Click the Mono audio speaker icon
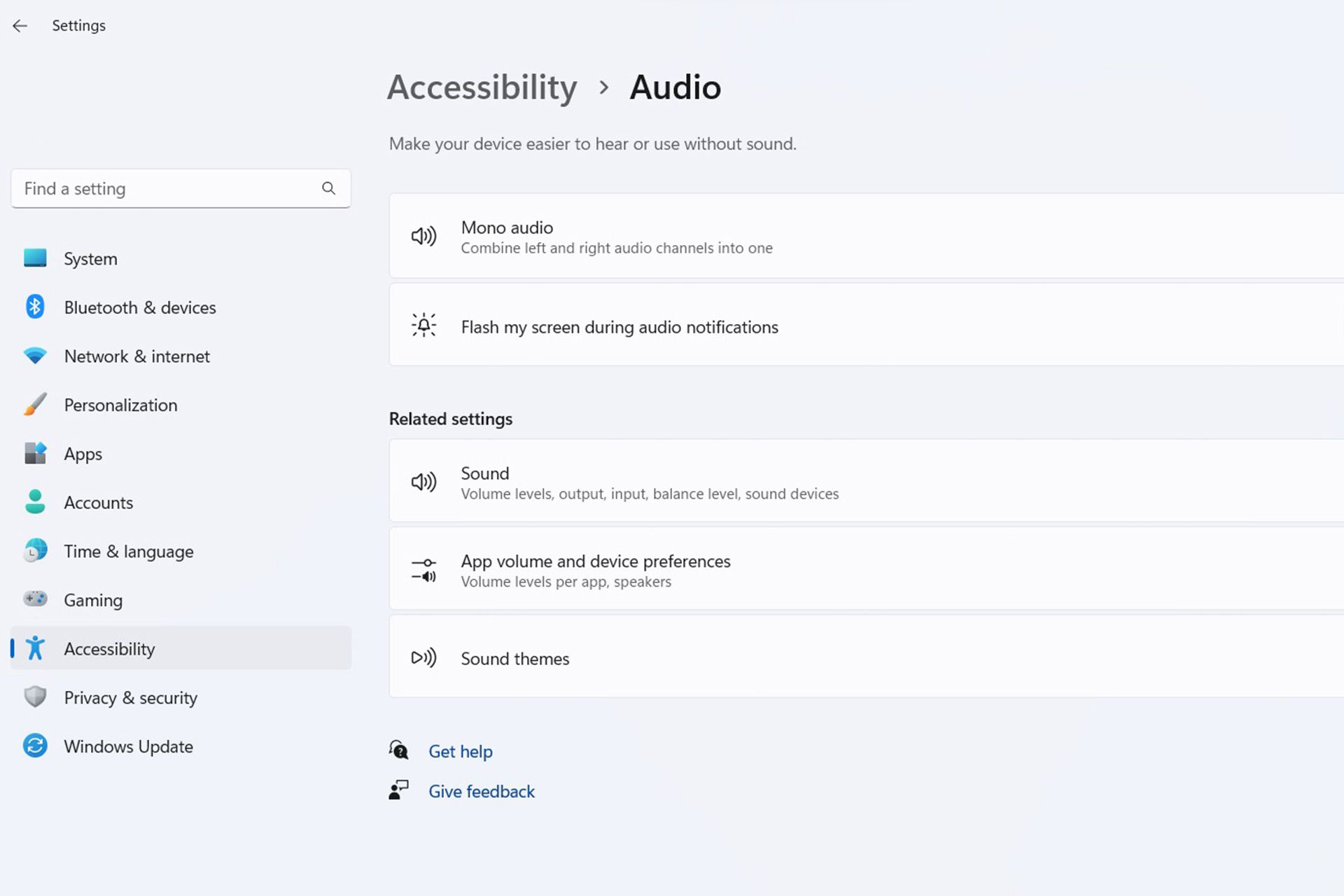Screen dimensions: 1344x896 click(x=423, y=236)
